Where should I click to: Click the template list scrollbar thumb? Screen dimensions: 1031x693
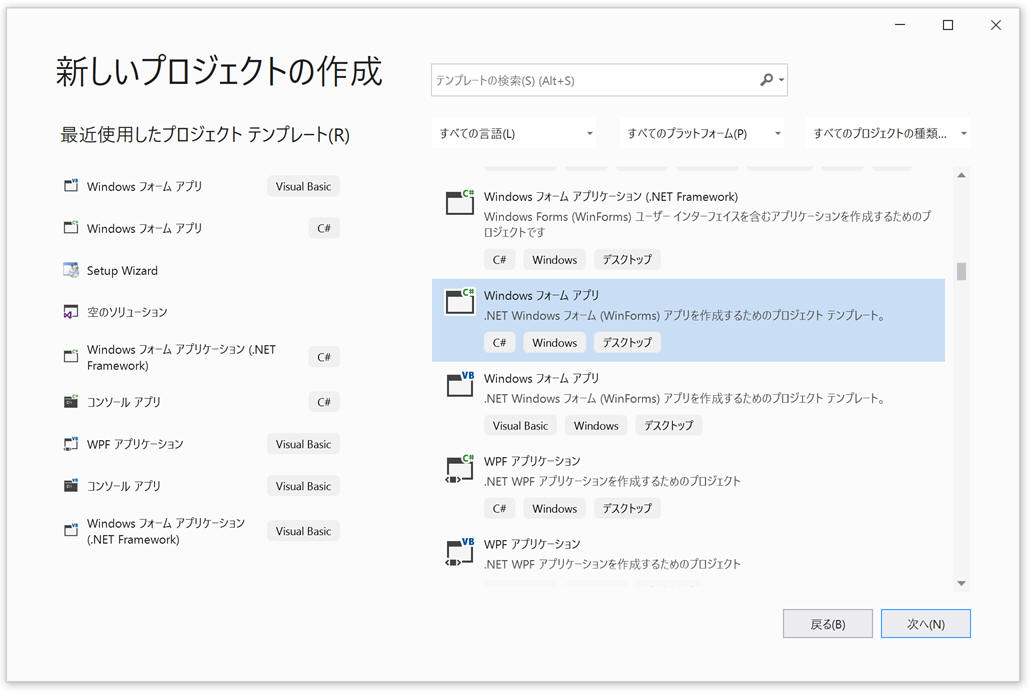click(961, 271)
